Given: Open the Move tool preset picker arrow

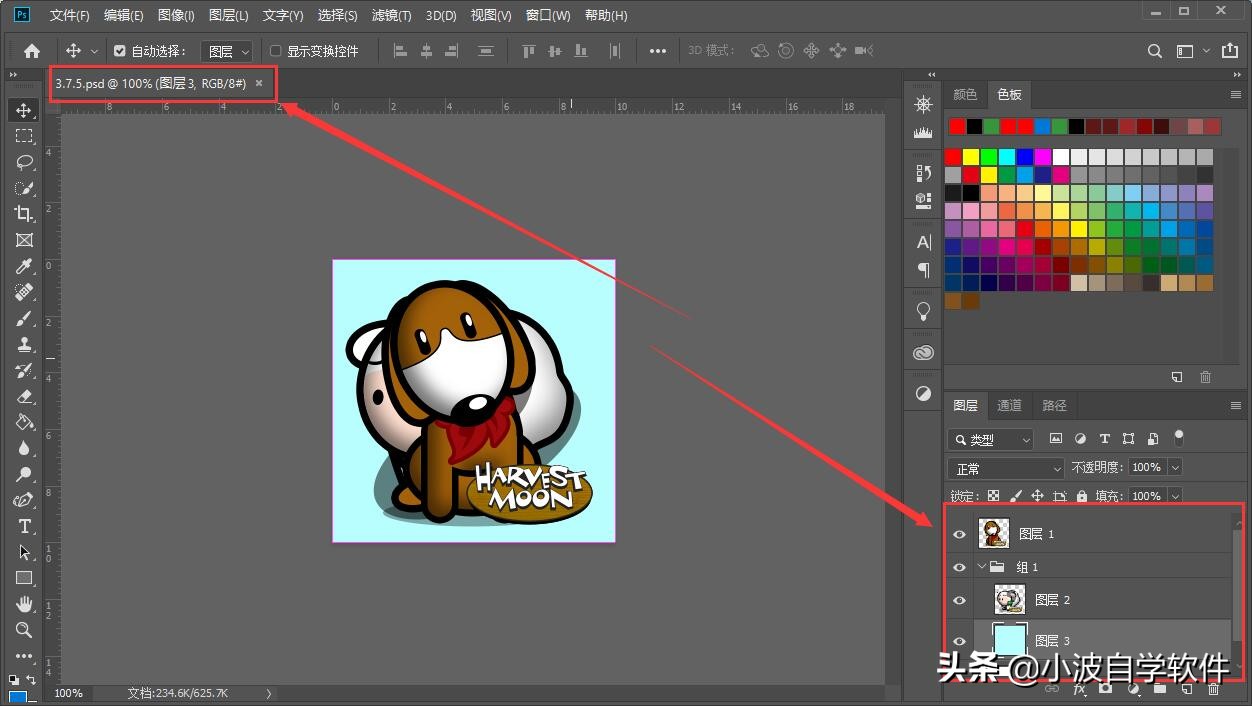Looking at the screenshot, I should click(x=95, y=51).
